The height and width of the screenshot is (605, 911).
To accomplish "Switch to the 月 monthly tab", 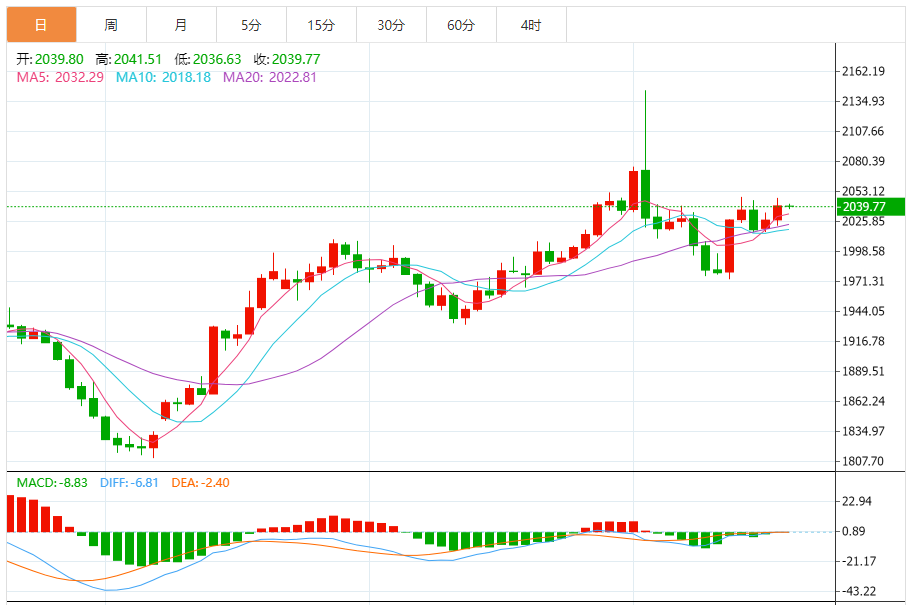I will coord(181,25).
